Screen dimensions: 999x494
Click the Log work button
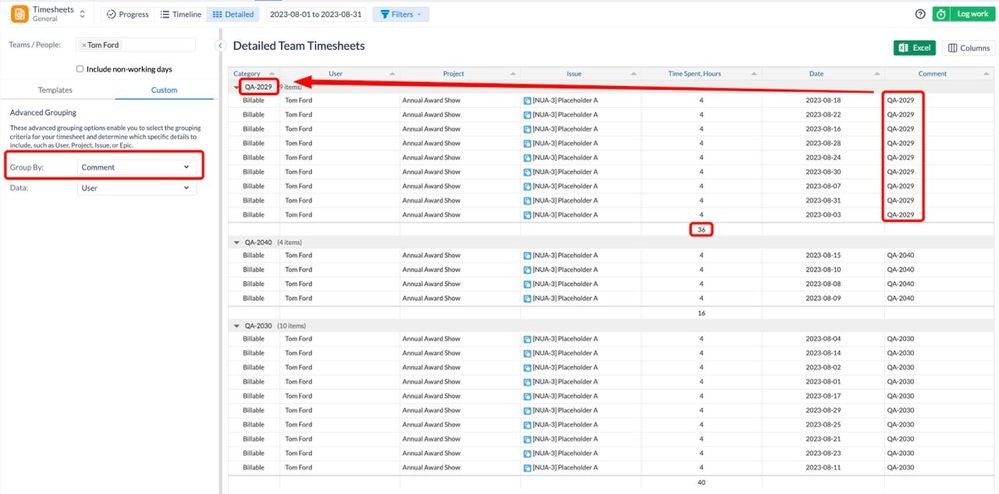(x=964, y=14)
